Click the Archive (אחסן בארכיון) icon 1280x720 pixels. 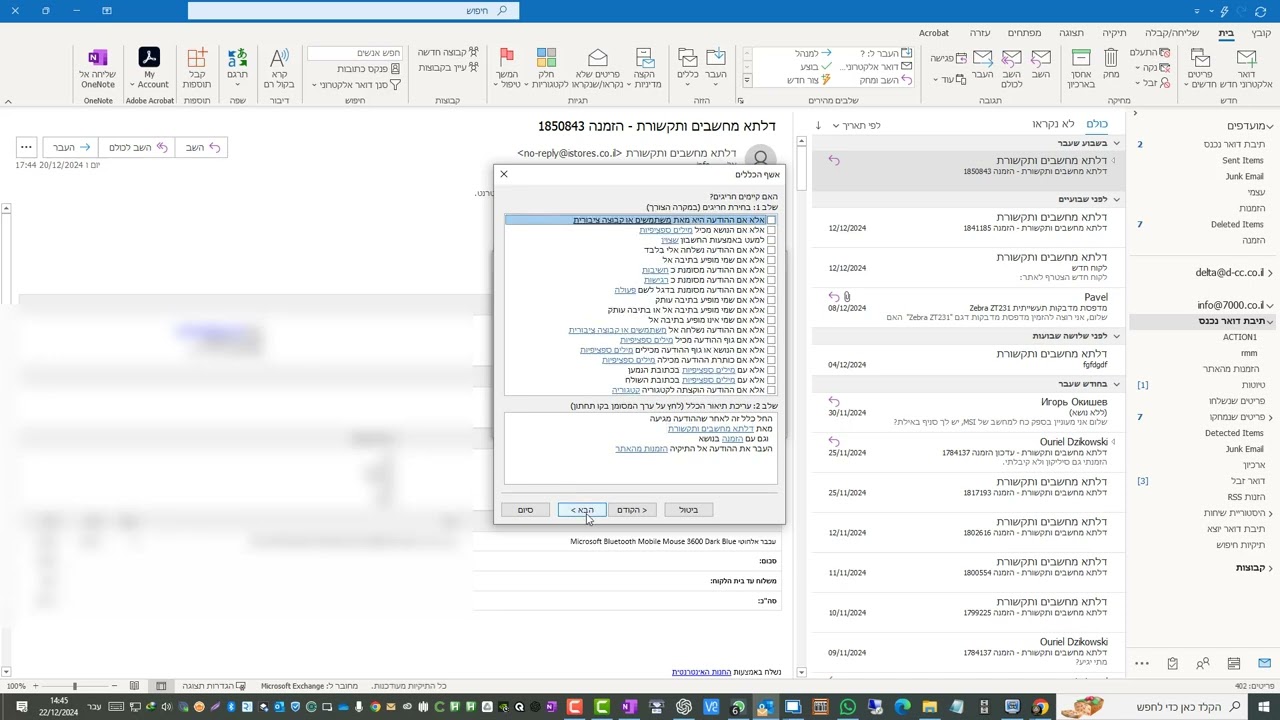[1081, 59]
